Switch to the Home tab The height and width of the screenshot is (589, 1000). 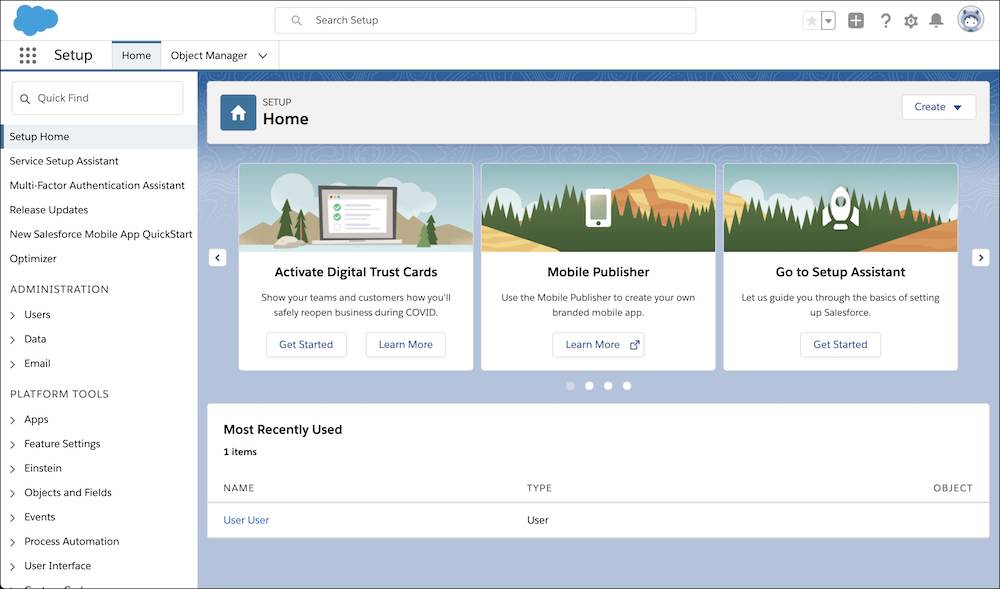coord(136,55)
